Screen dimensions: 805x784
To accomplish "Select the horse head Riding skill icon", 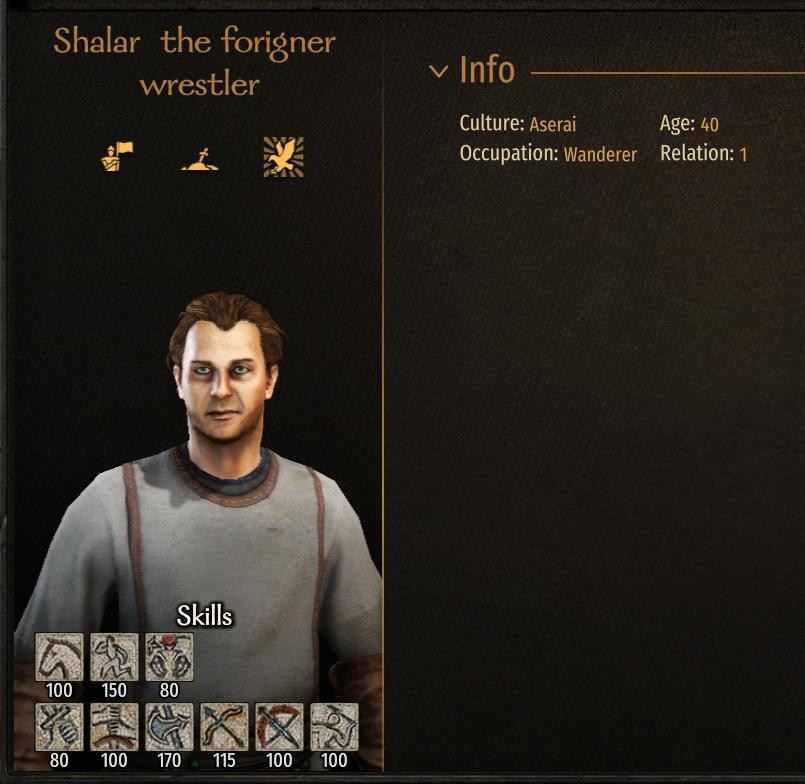I will click(x=59, y=657).
